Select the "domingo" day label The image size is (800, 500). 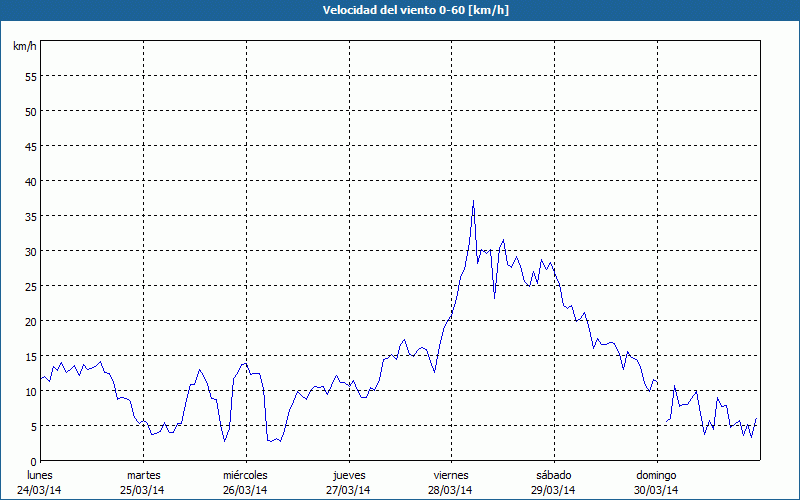click(x=656, y=475)
